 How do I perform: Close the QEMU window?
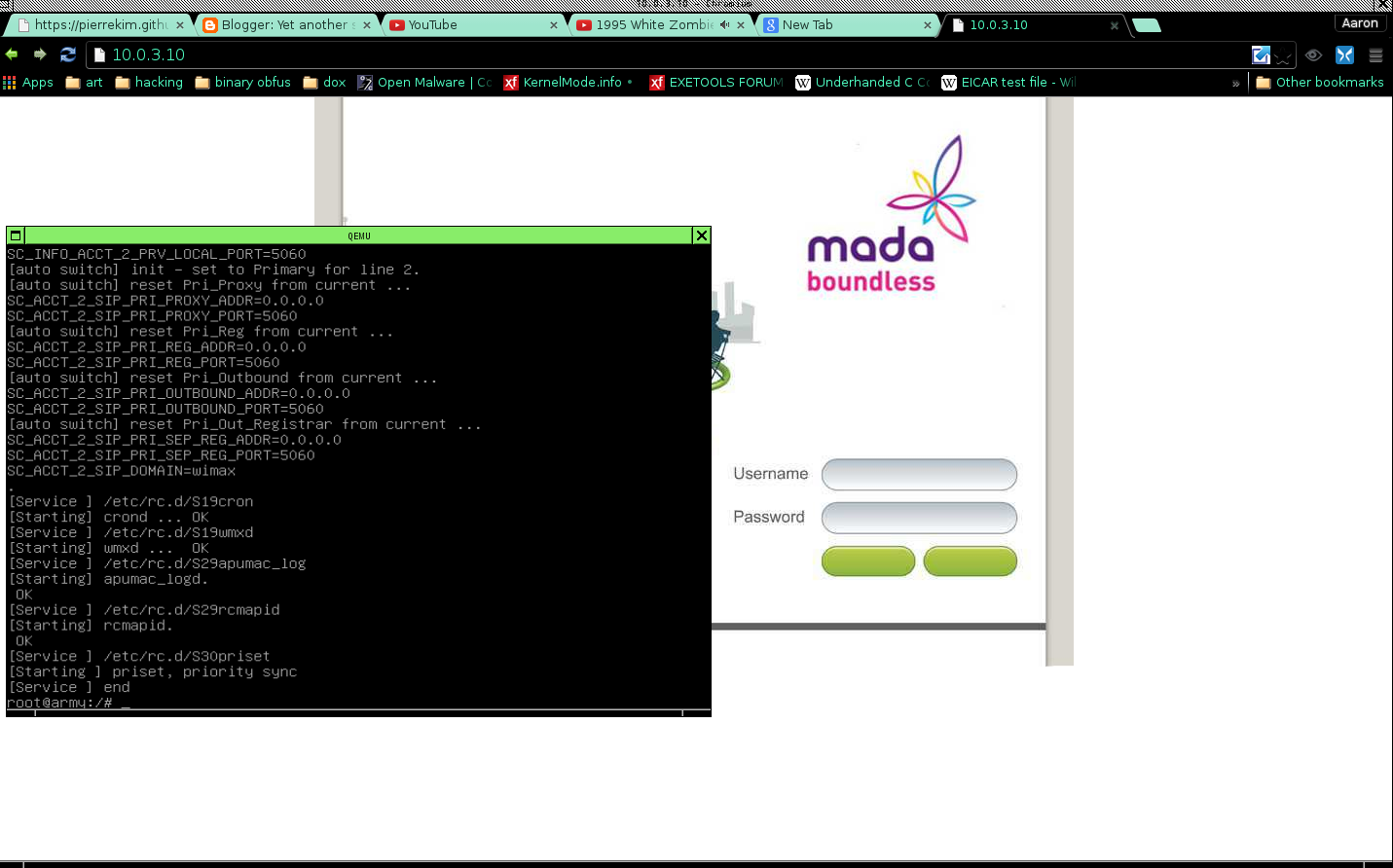click(x=701, y=235)
